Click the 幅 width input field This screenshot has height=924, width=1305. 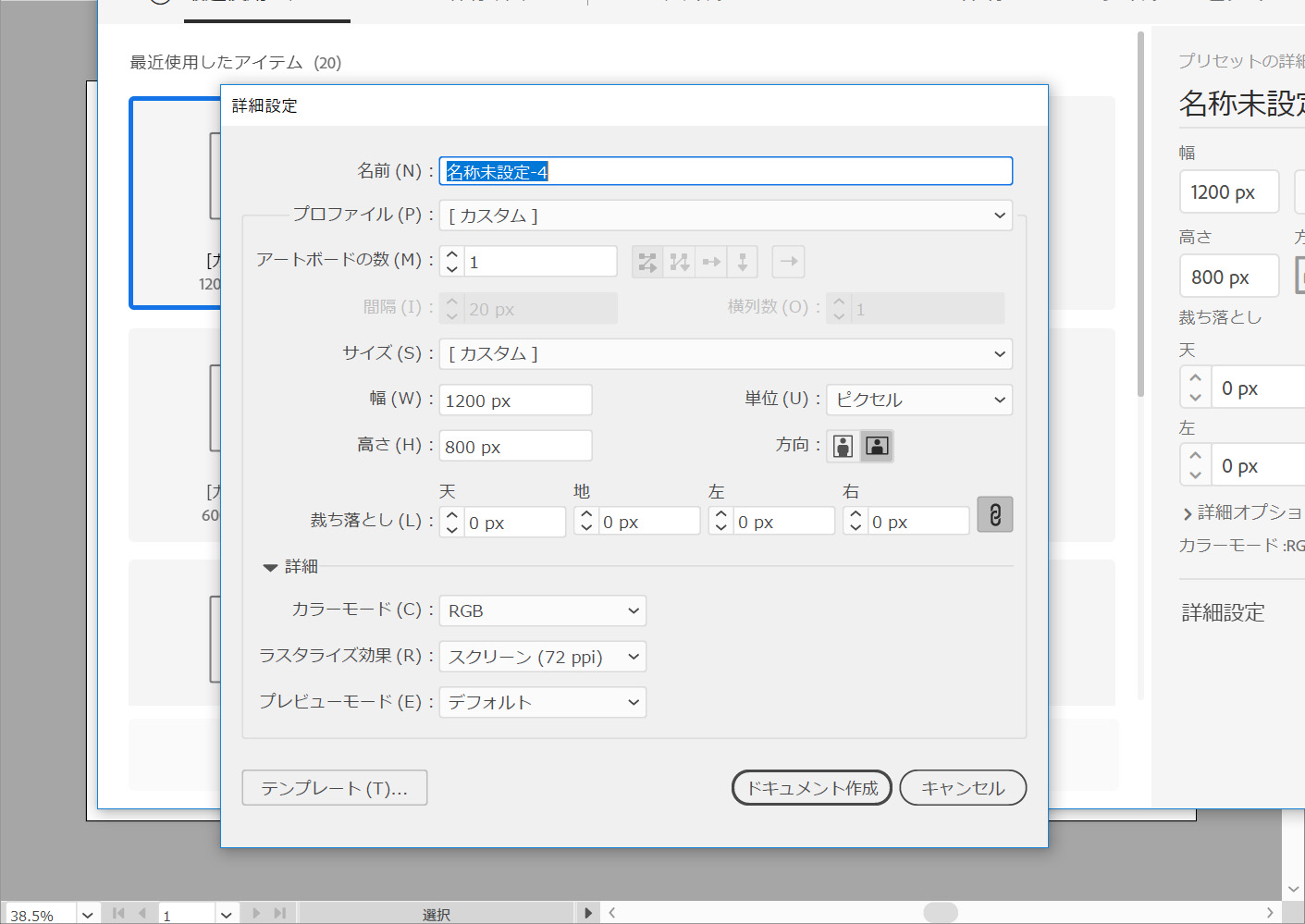(x=515, y=400)
